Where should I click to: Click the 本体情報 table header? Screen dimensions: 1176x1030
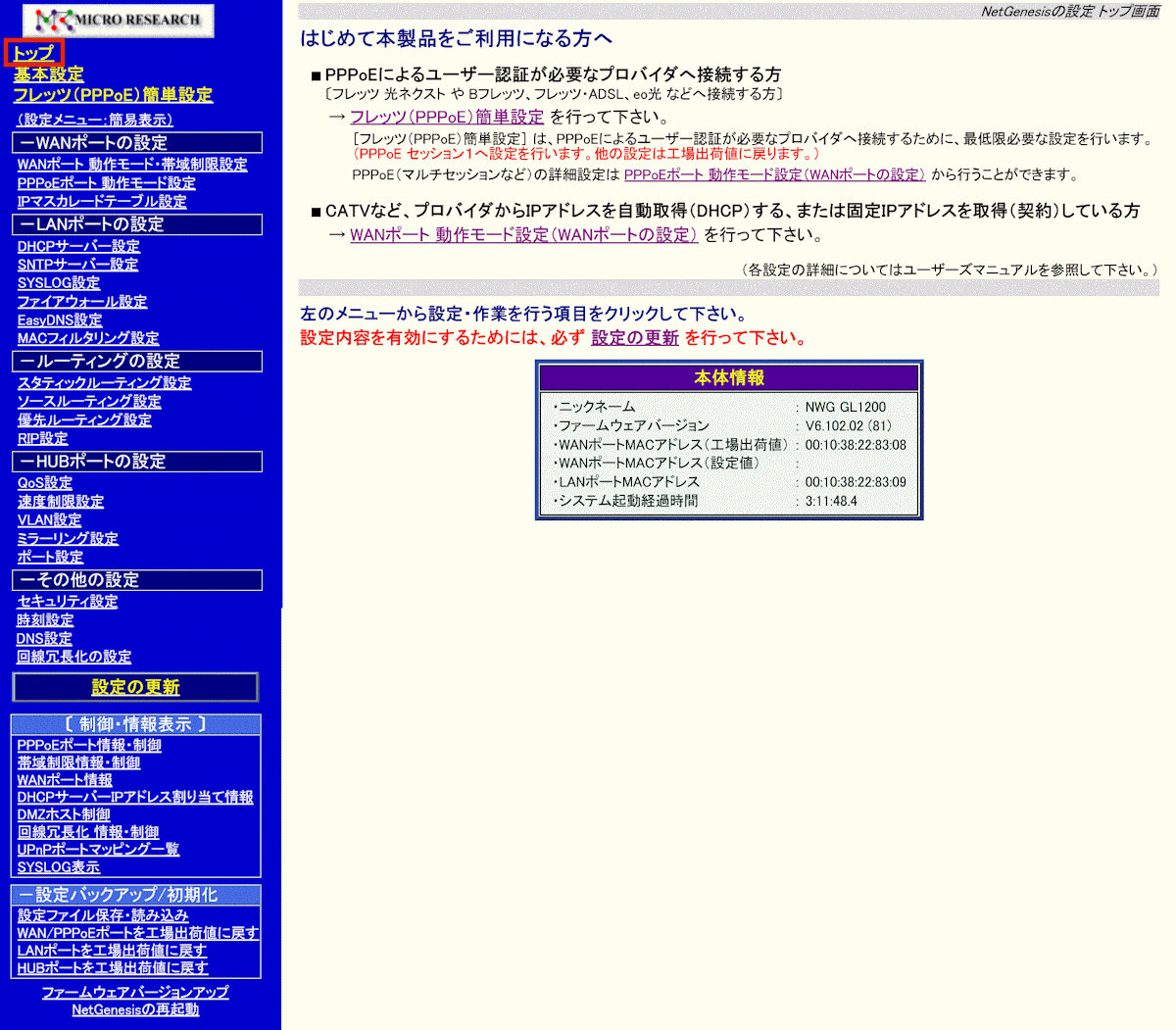pos(729,378)
